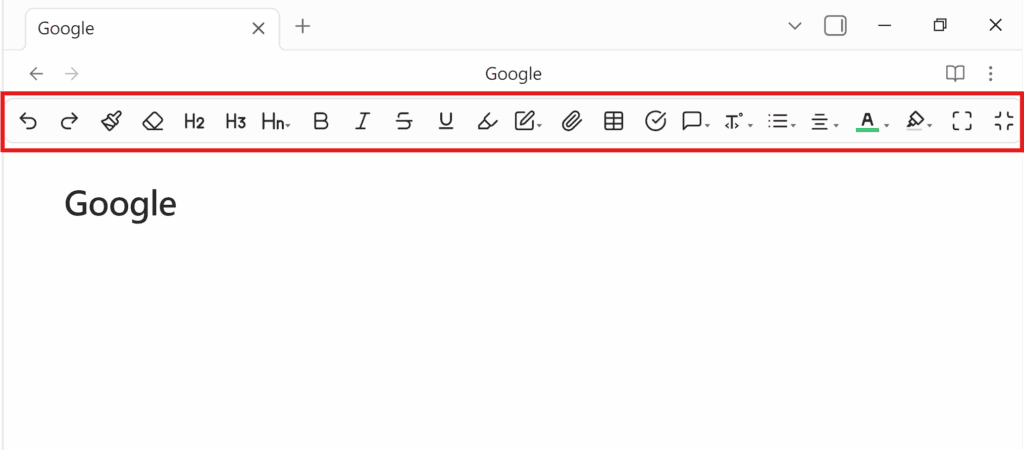1024x450 pixels.
Task: Open the text alignment dropdown
Action: pyautogui.click(x=823, y=122)
